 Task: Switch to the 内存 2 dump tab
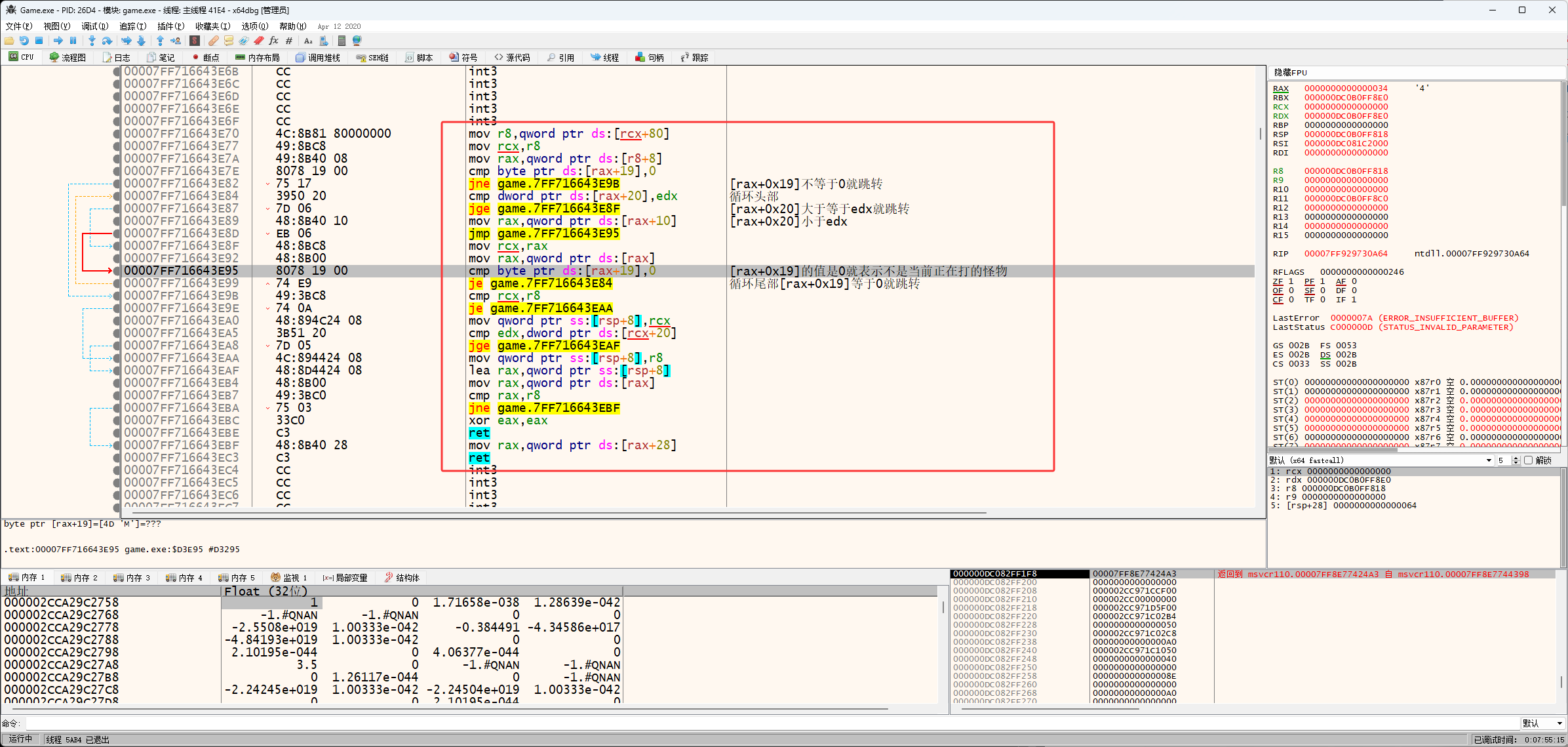click(x=79, y=578)
